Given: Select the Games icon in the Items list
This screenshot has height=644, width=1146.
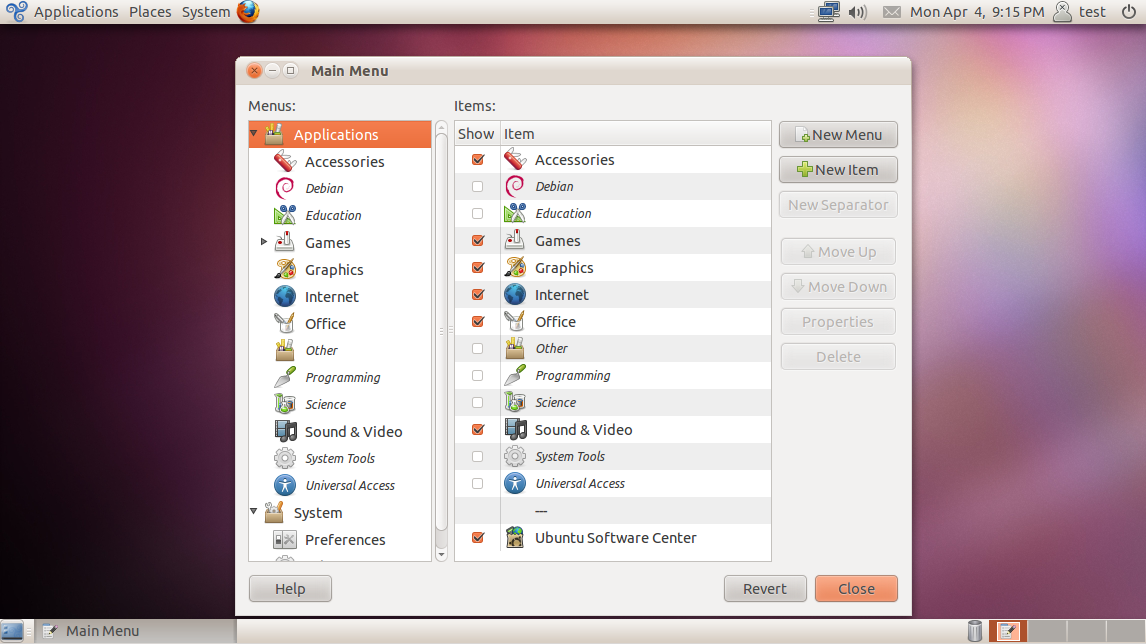Looking at the screenshot, I should point(515,239).
